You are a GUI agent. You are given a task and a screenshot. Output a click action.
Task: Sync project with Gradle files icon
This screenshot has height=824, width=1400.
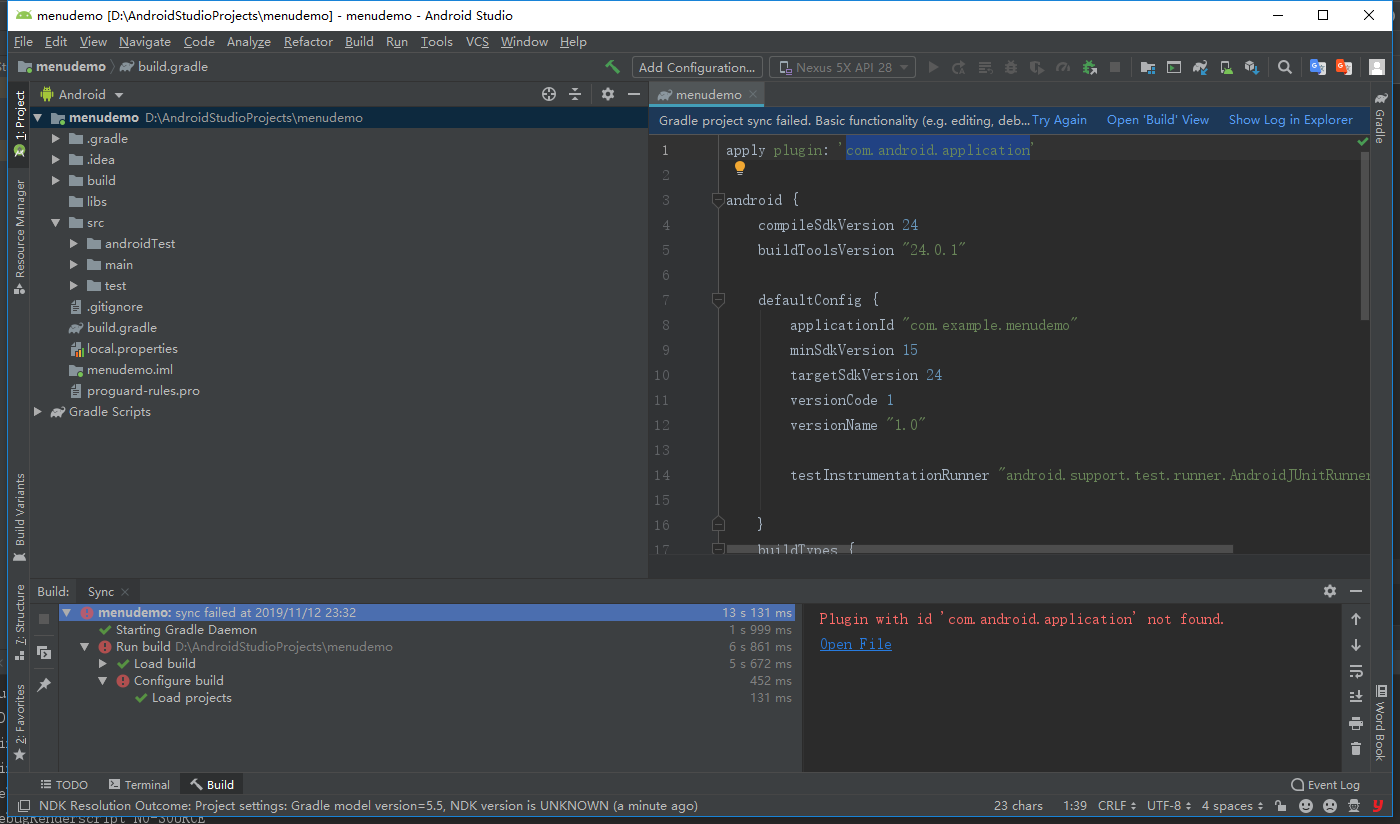1200,67
